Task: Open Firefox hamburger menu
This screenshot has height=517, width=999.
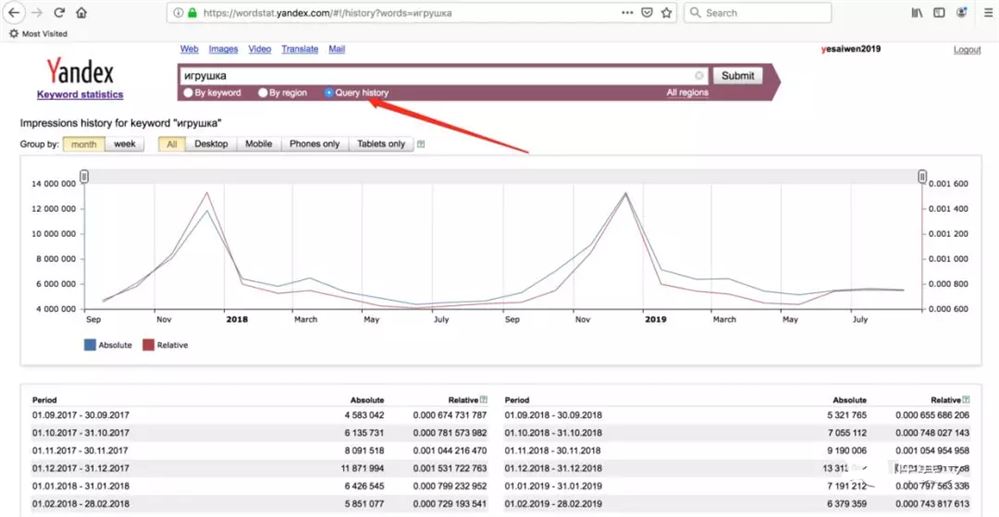Action: (988, 12)
